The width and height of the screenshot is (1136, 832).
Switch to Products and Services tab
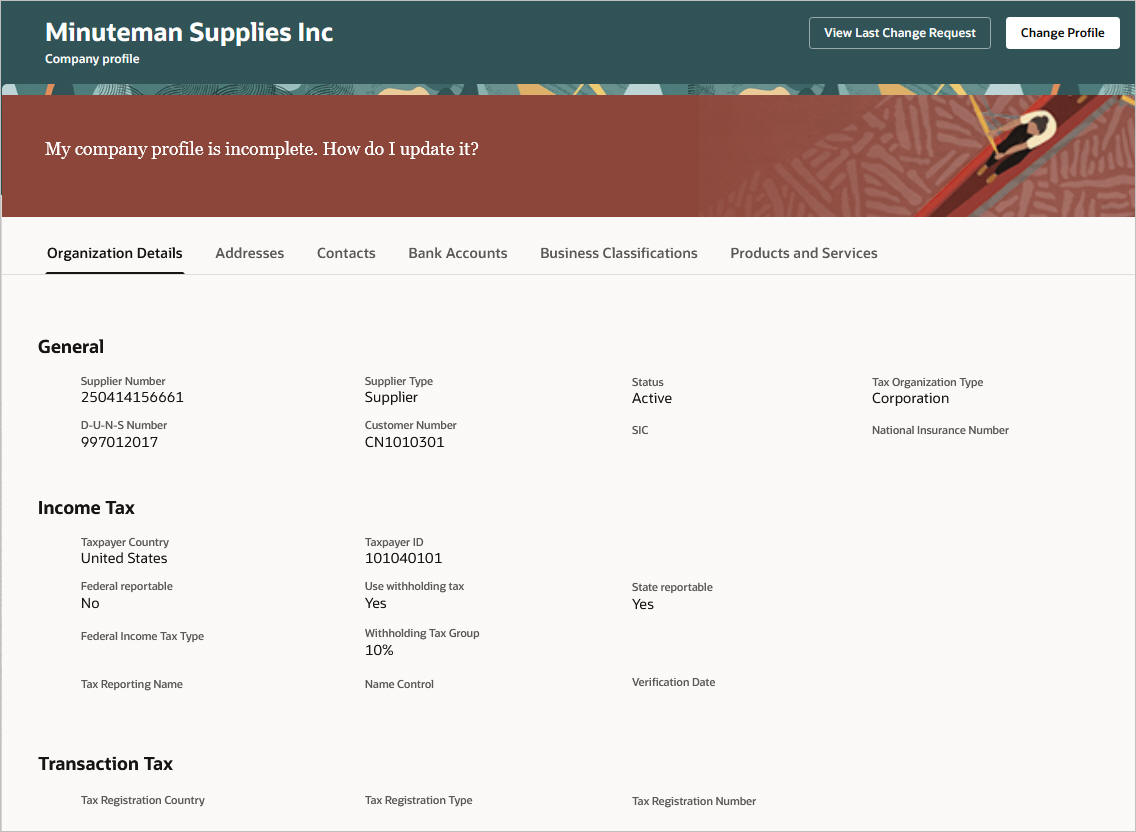coord(803,253)
